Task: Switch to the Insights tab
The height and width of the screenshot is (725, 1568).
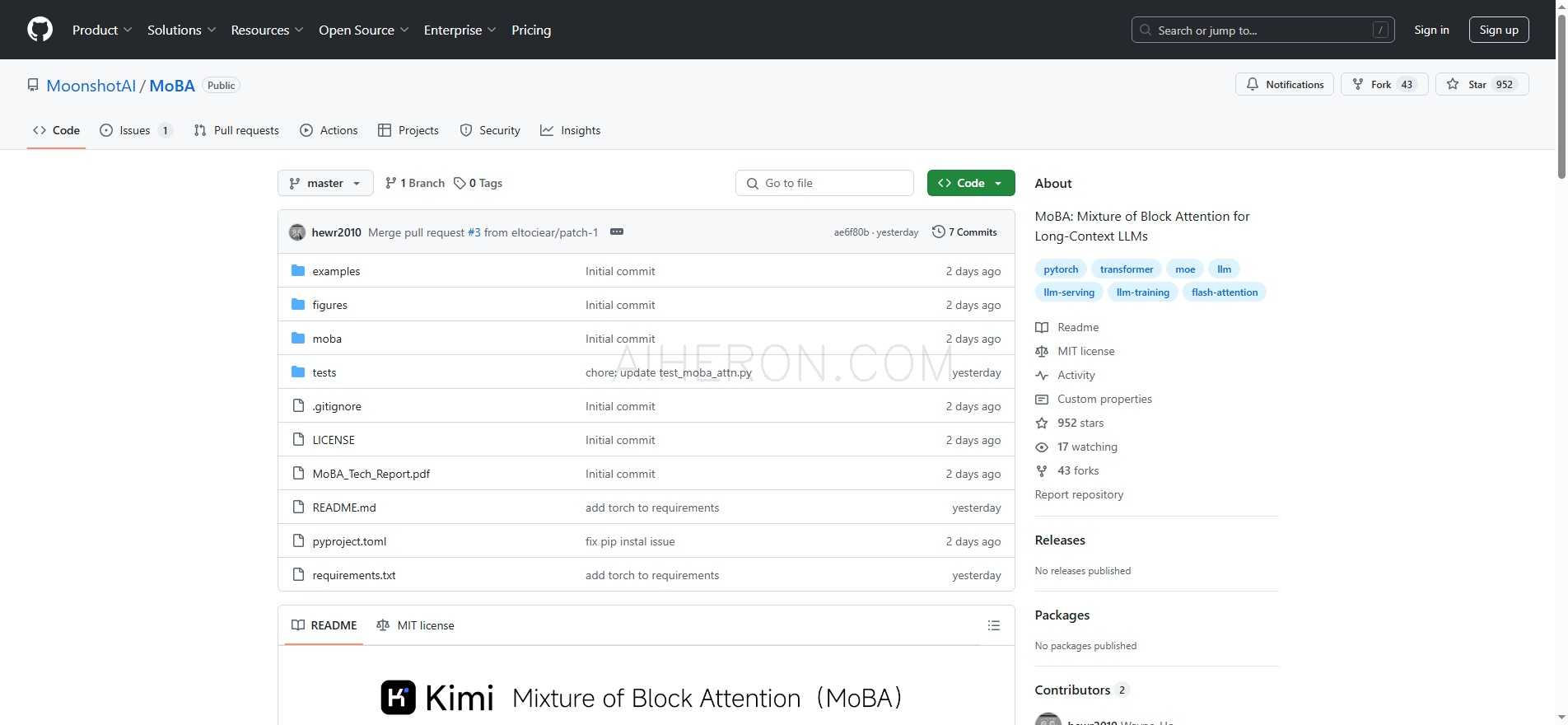Action: click(571, 130)
